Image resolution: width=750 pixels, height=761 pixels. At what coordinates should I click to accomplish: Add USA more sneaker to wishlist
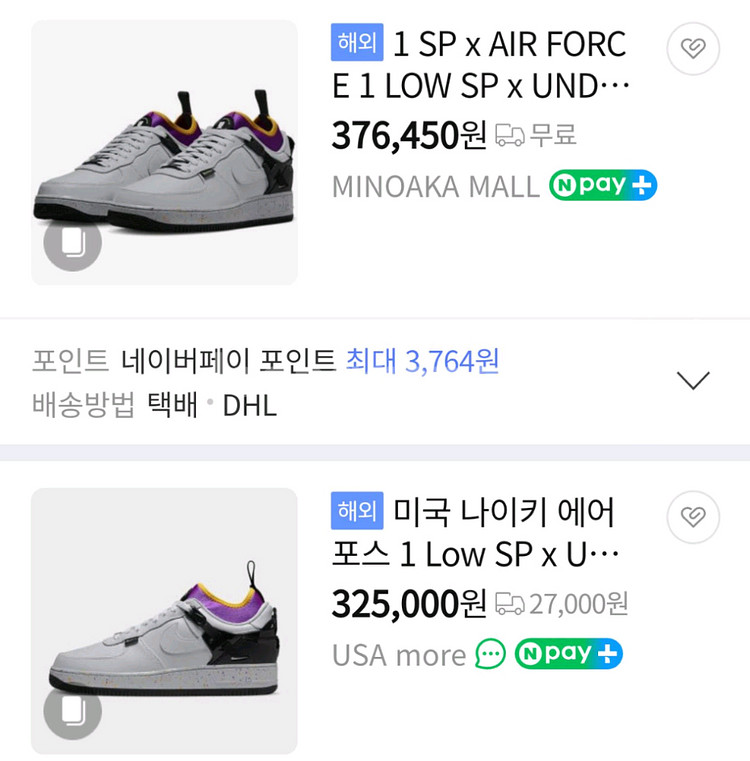[x=693, y=516]
